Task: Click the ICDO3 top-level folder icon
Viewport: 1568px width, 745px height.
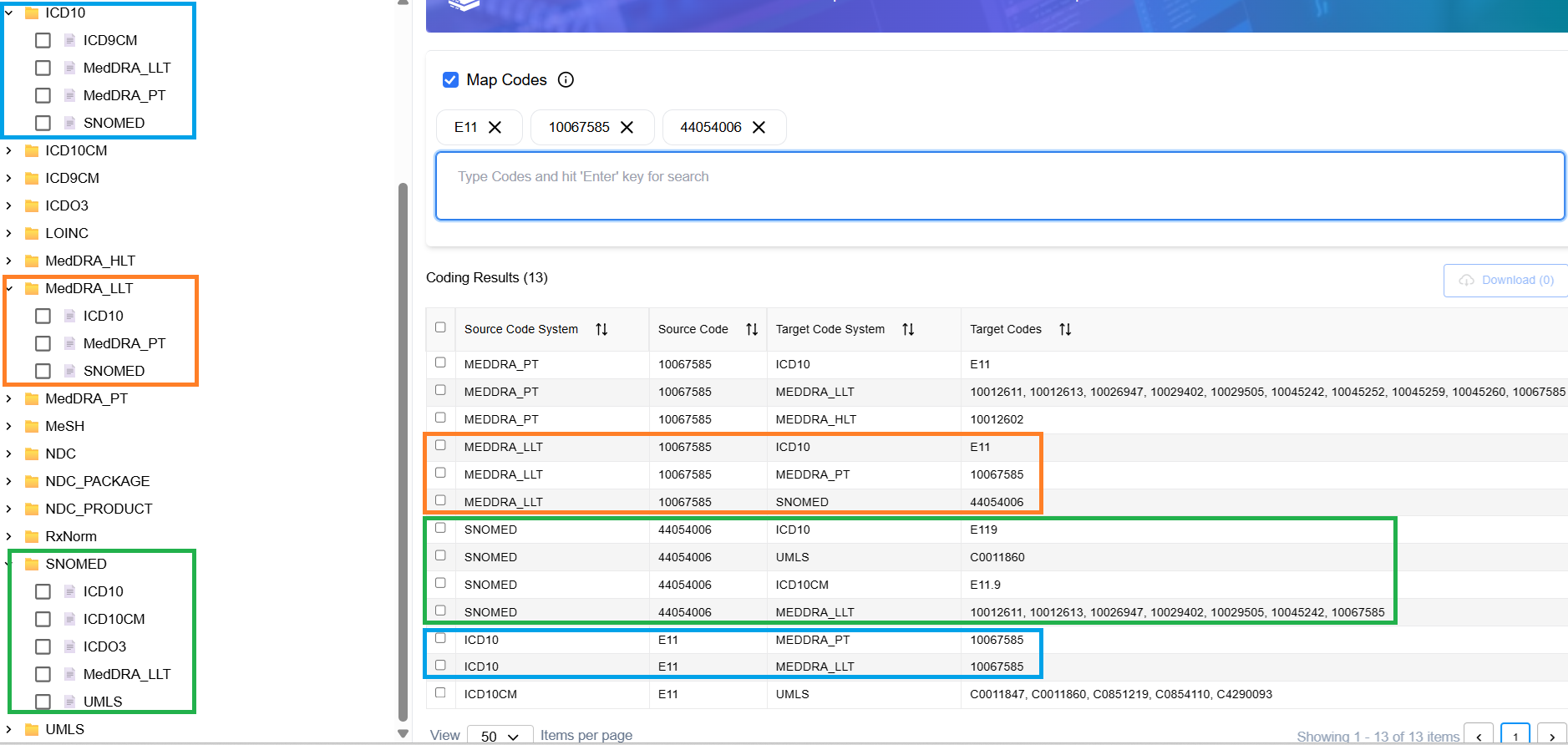Action: click(33, 205)
